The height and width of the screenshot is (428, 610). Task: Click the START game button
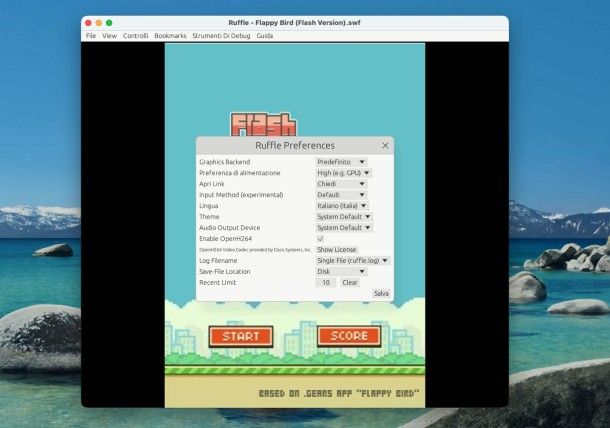click(x=241, y=337)
